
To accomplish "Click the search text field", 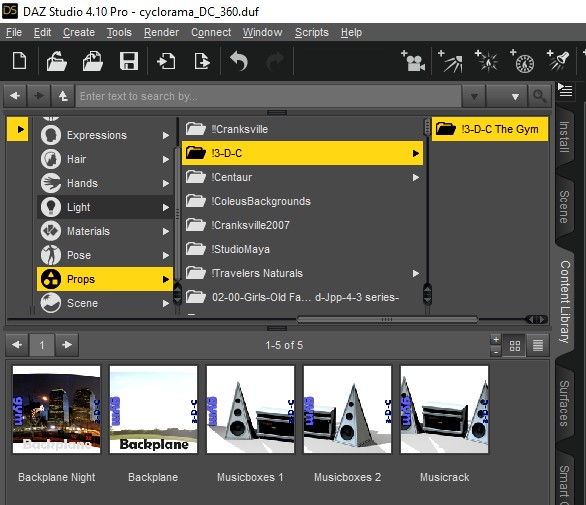I will click(x=268, y=96).
